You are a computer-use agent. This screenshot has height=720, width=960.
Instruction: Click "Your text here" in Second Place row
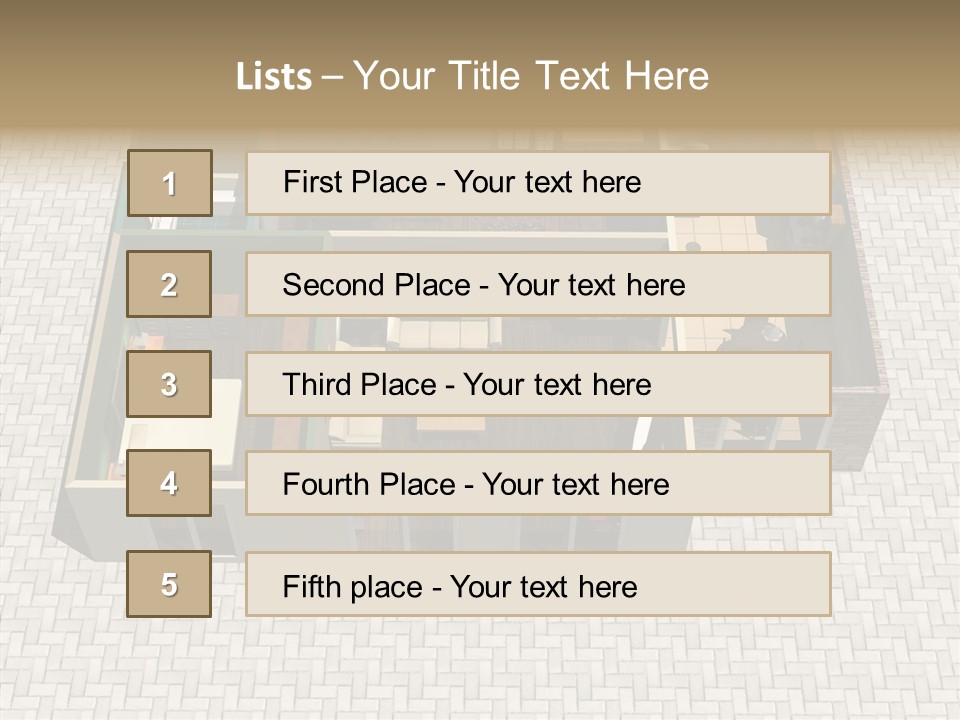point(591,285)
